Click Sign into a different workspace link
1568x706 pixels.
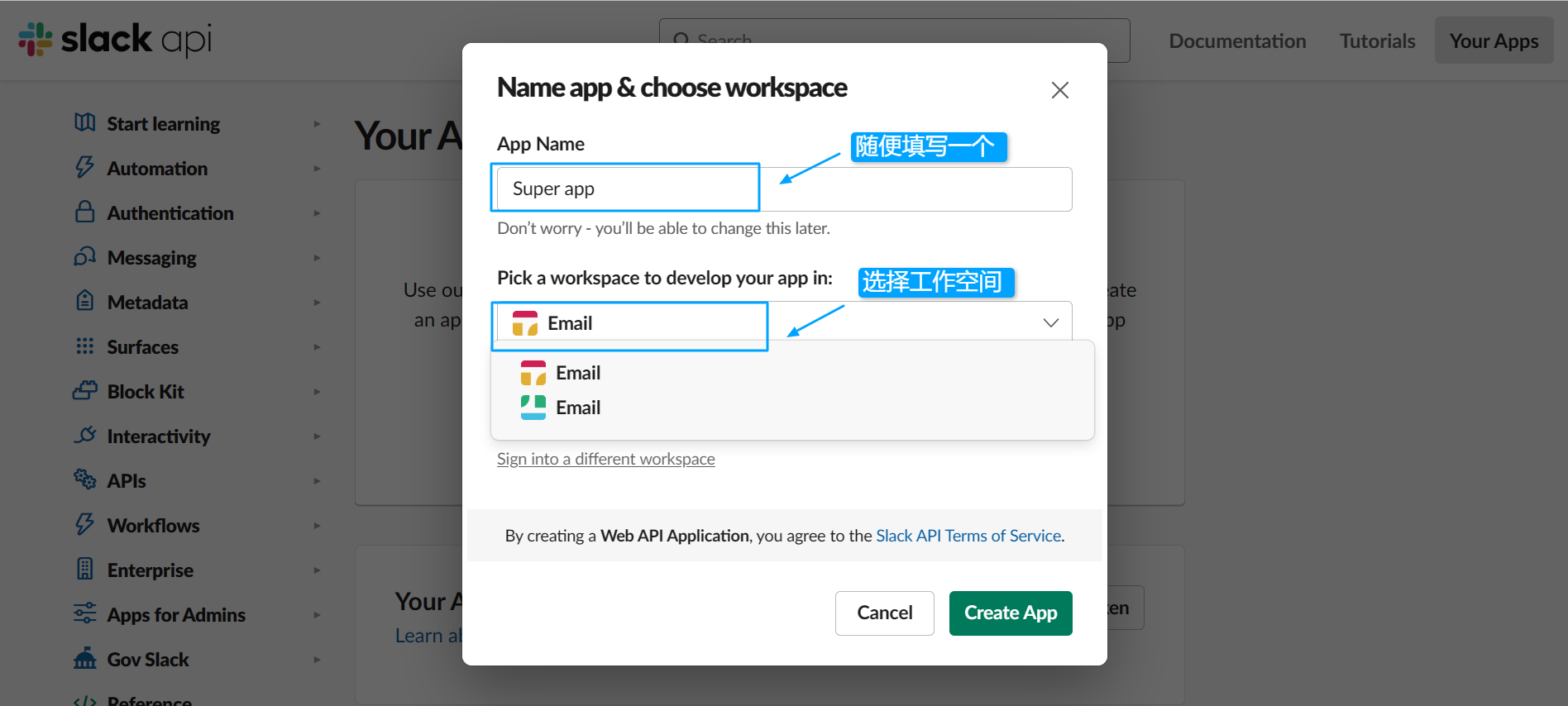coord(605,459)
